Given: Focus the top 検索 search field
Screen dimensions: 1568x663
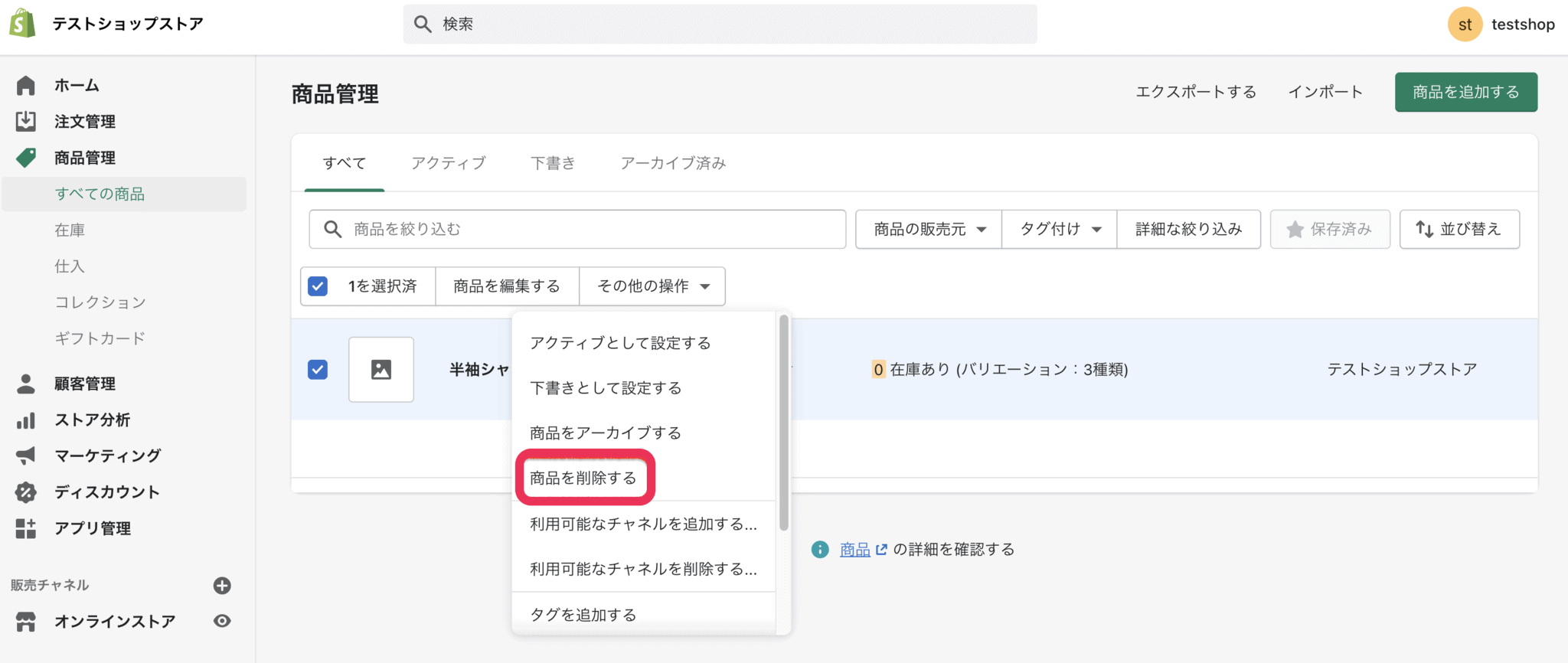Looking at the screenshot, I should [720, 24].
